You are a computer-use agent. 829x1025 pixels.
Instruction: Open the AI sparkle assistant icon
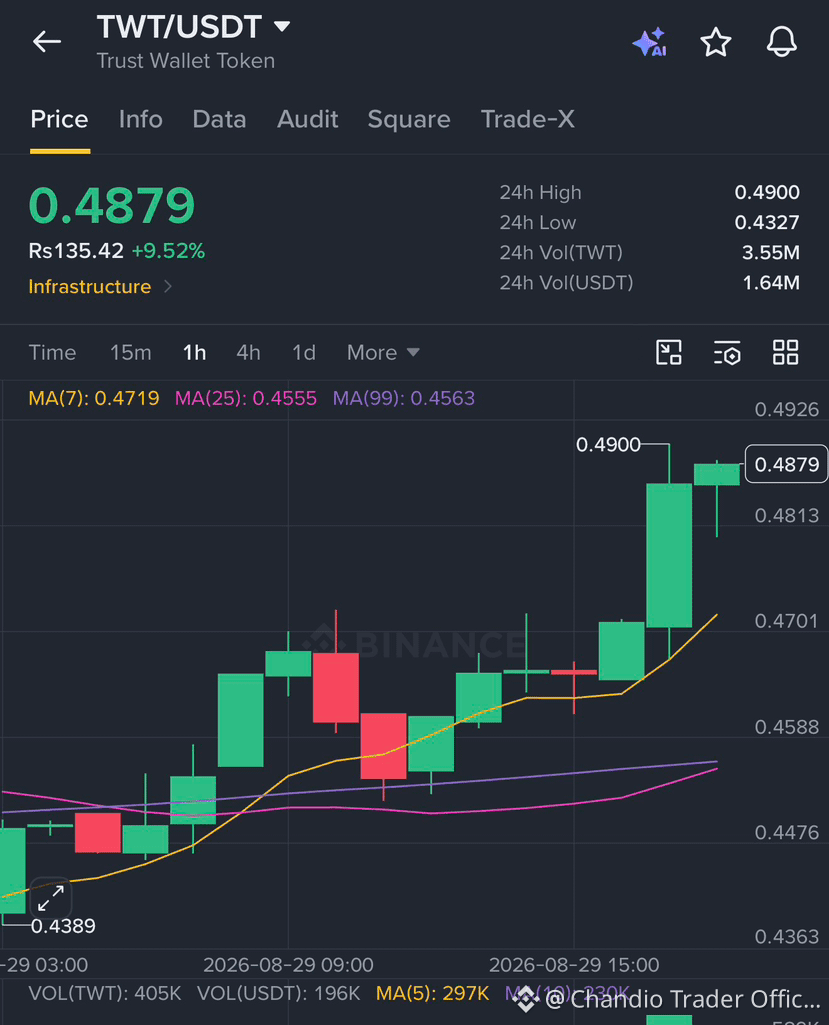point(650,42)
